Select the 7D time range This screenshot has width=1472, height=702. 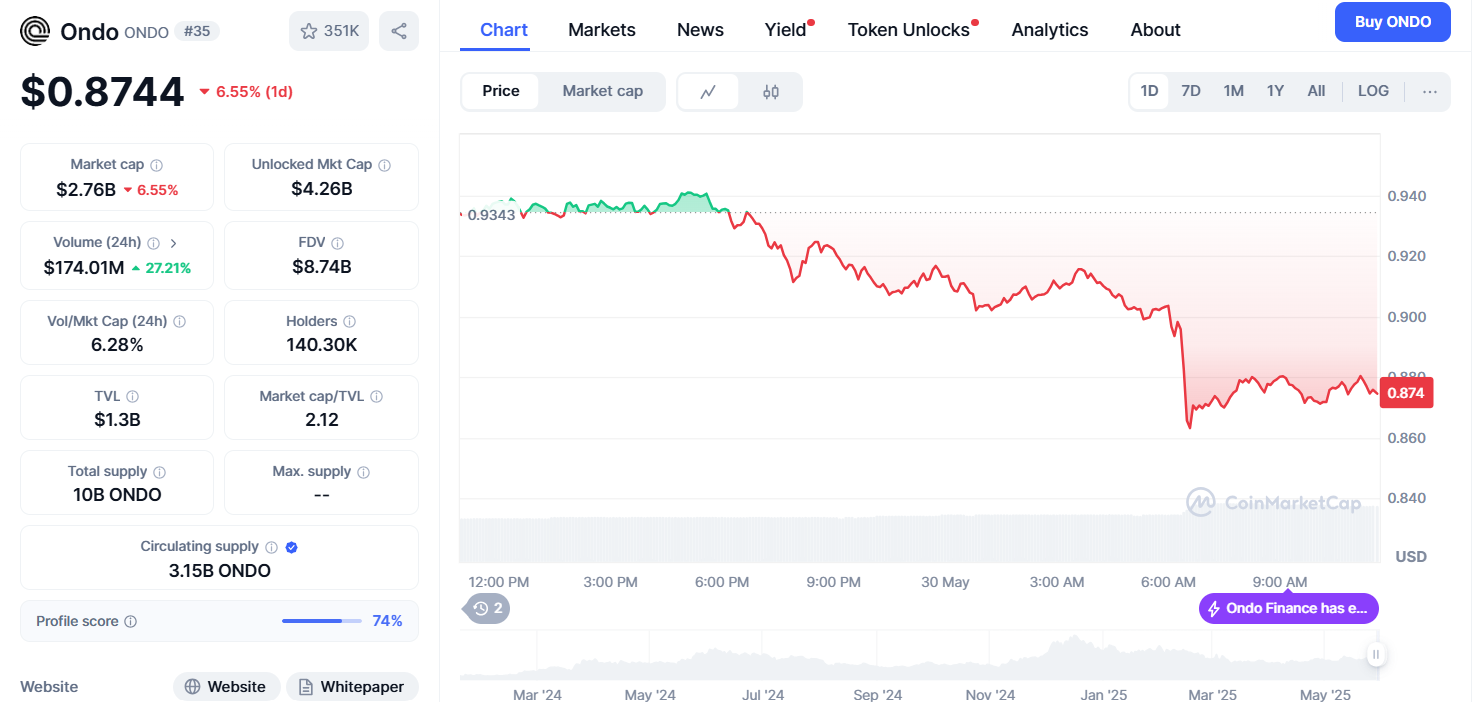(1191, 91)
